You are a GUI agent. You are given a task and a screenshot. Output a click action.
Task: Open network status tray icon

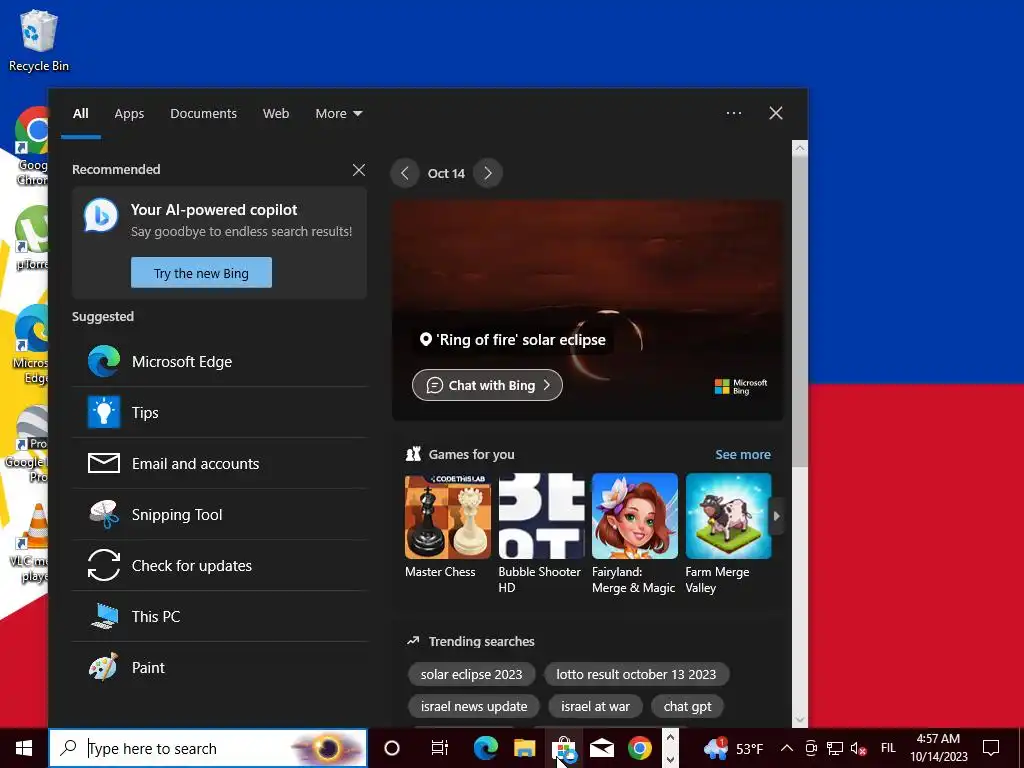point(835,748)
